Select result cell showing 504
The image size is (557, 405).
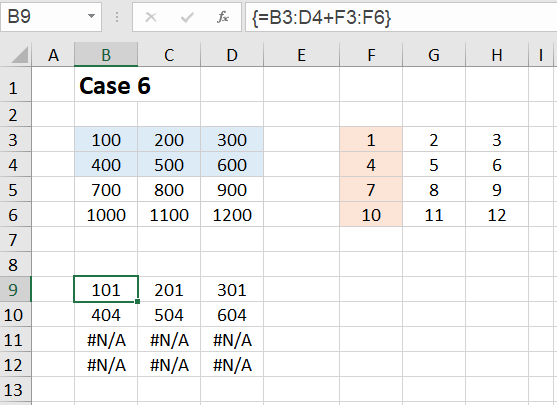pos(169,315)
